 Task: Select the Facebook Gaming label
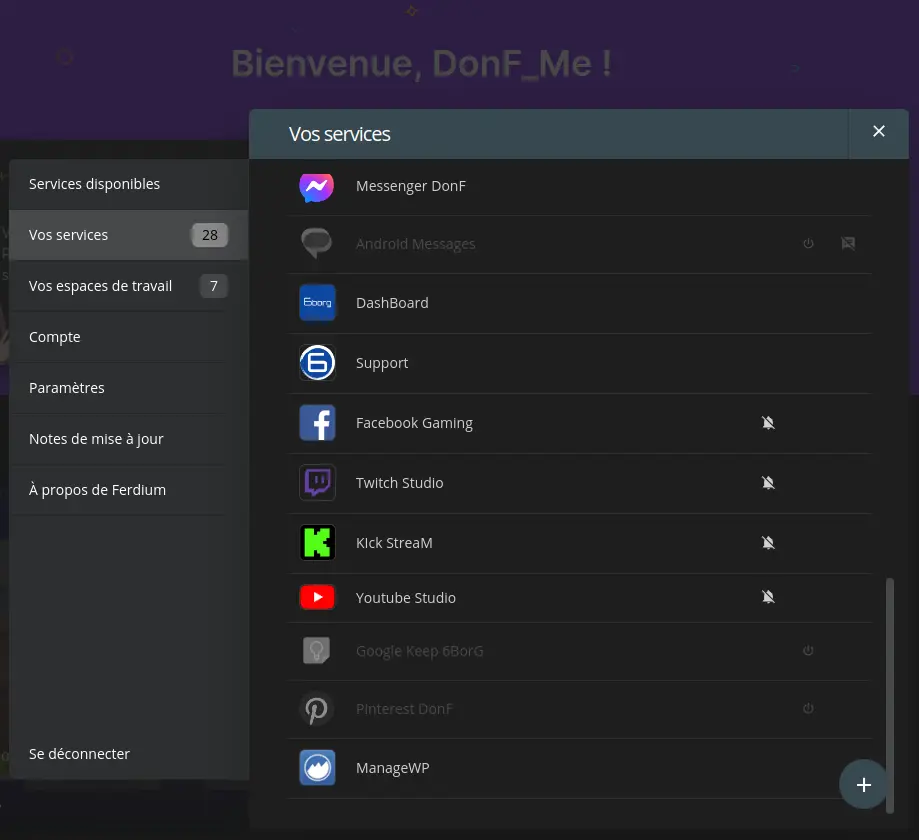pyautogui.click(x=414, y=423)
